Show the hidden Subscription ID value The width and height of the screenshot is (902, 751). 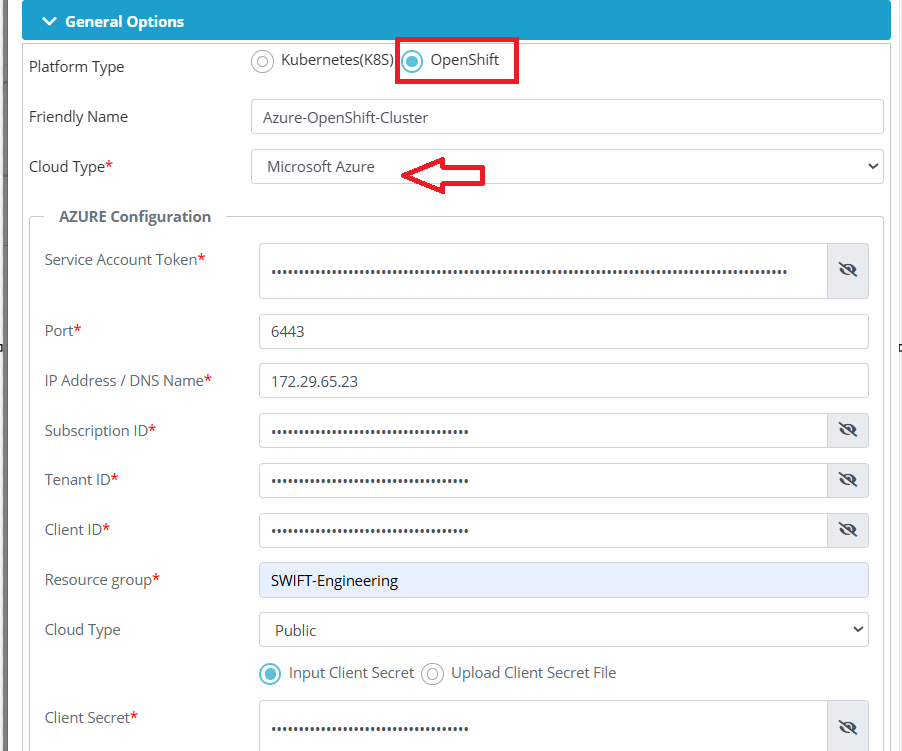847,431
